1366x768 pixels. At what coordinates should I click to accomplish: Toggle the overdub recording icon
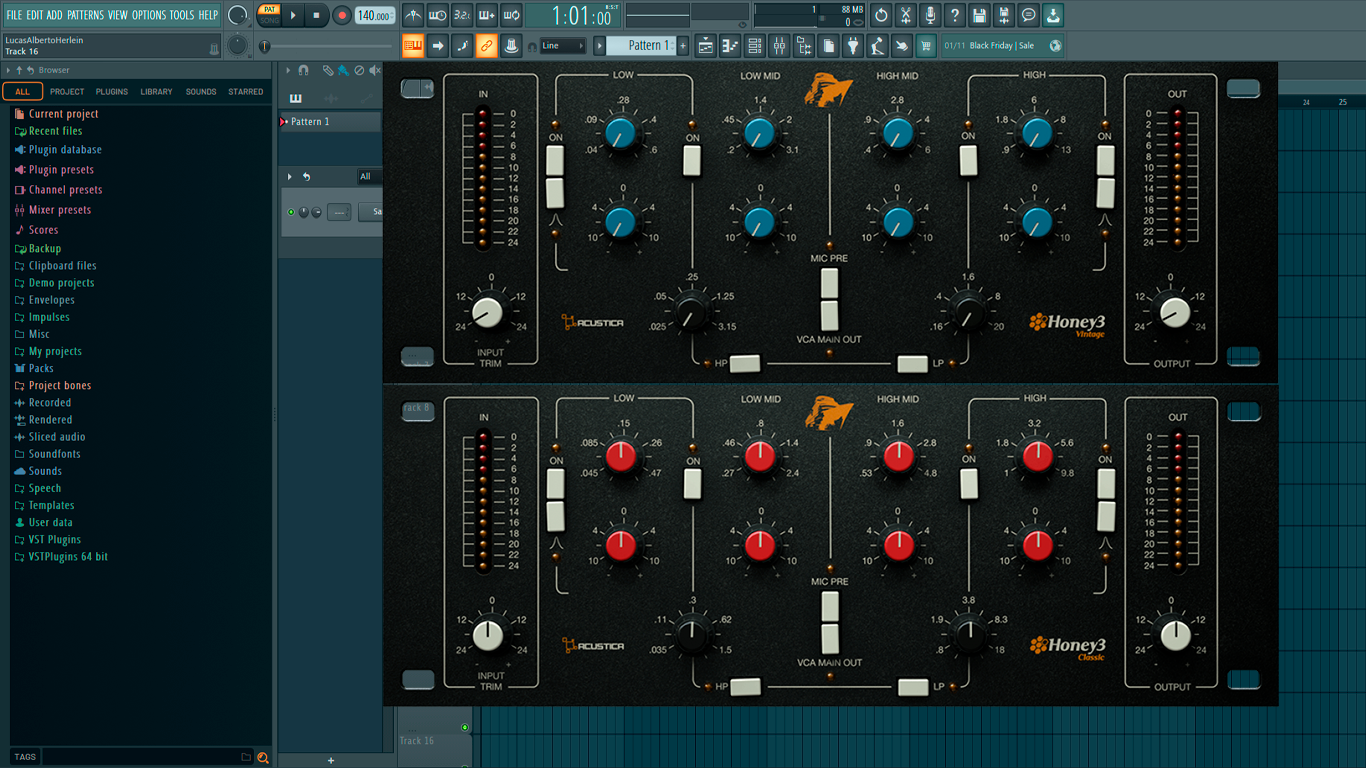487,15
